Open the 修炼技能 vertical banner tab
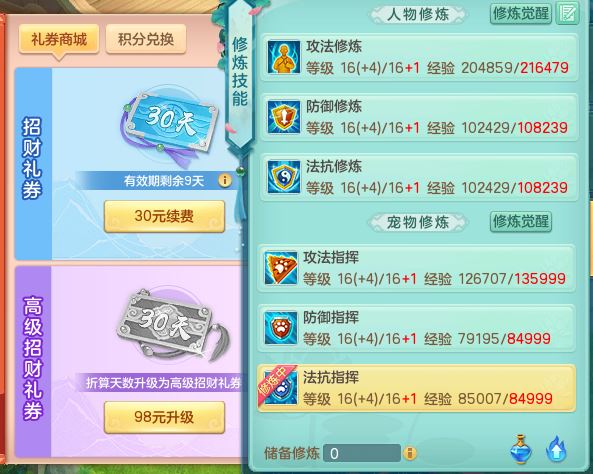This screenshot has height=474, width=593. pyautogui.click(x=240, y=72)
